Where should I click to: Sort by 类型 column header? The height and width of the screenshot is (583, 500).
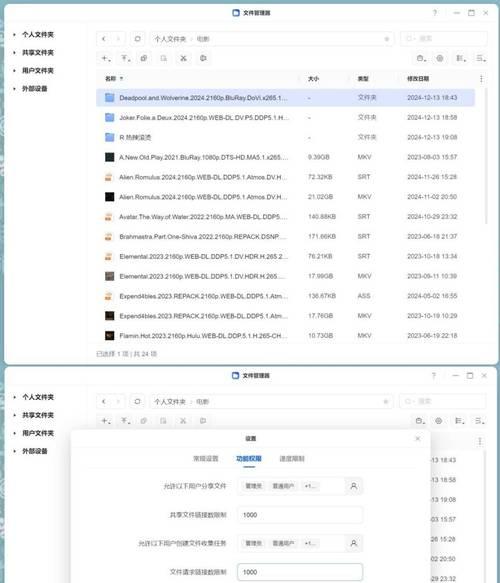(363, 78)
